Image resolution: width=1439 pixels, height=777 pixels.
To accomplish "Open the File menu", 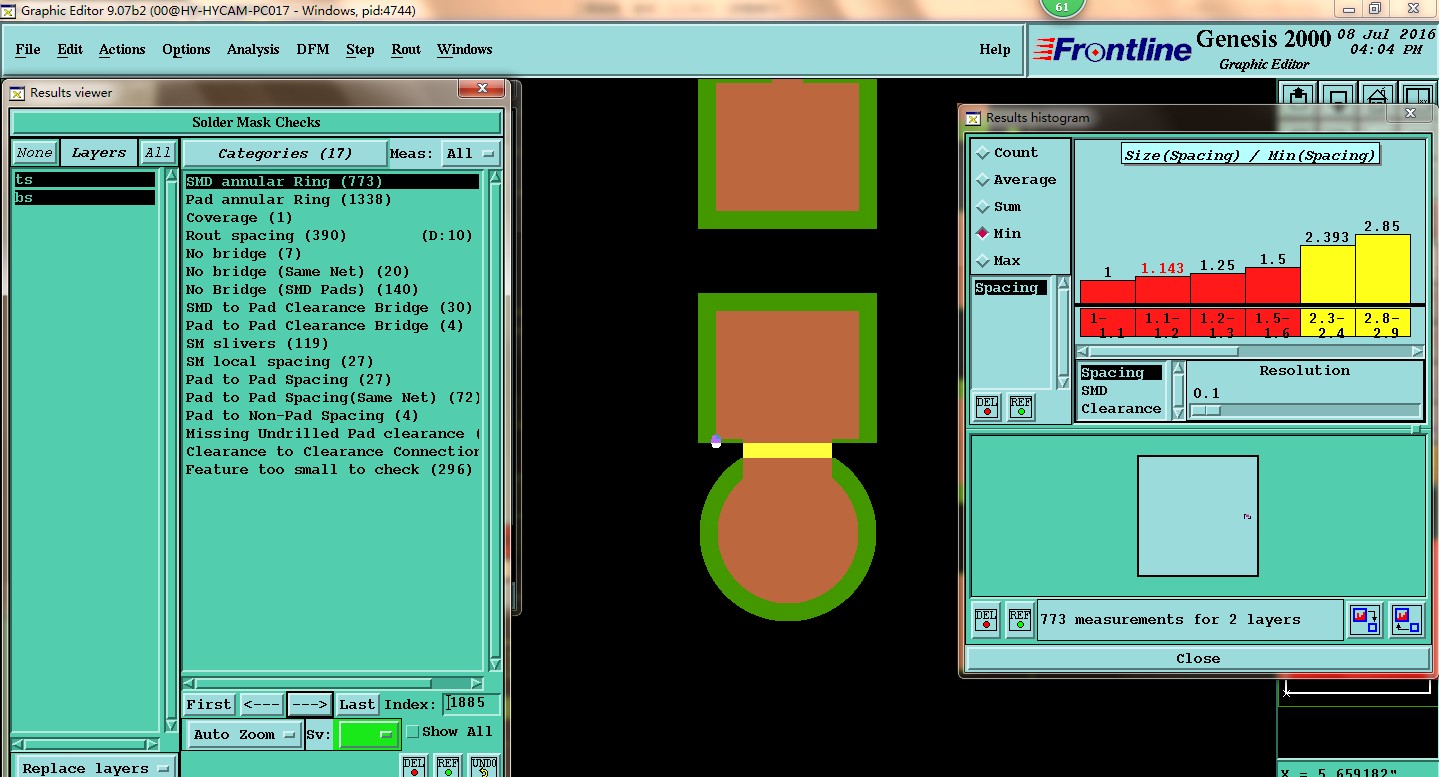I will click(x=28, y=49).
